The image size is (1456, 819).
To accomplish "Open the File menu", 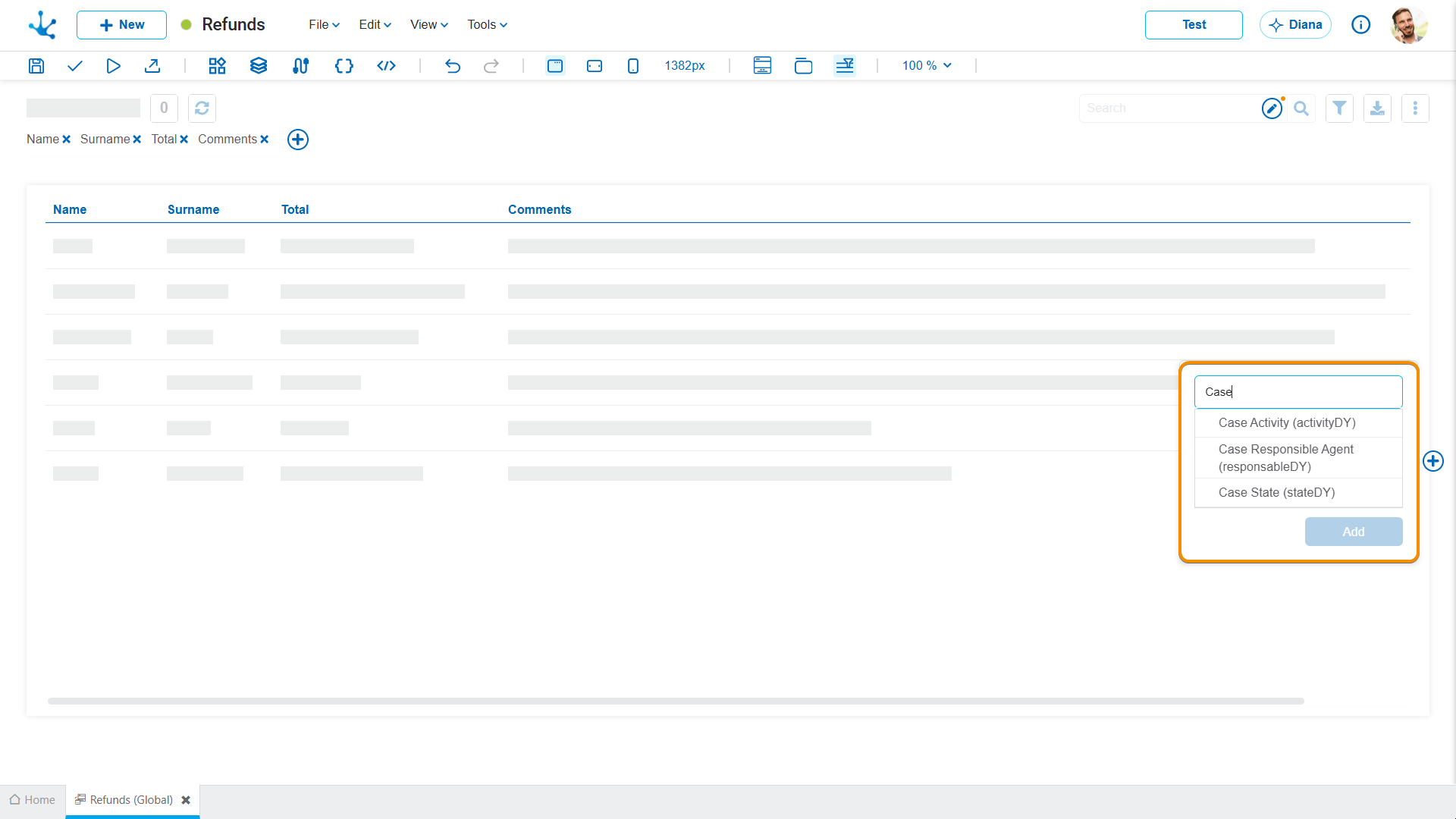I will click(x=325, y=25).
